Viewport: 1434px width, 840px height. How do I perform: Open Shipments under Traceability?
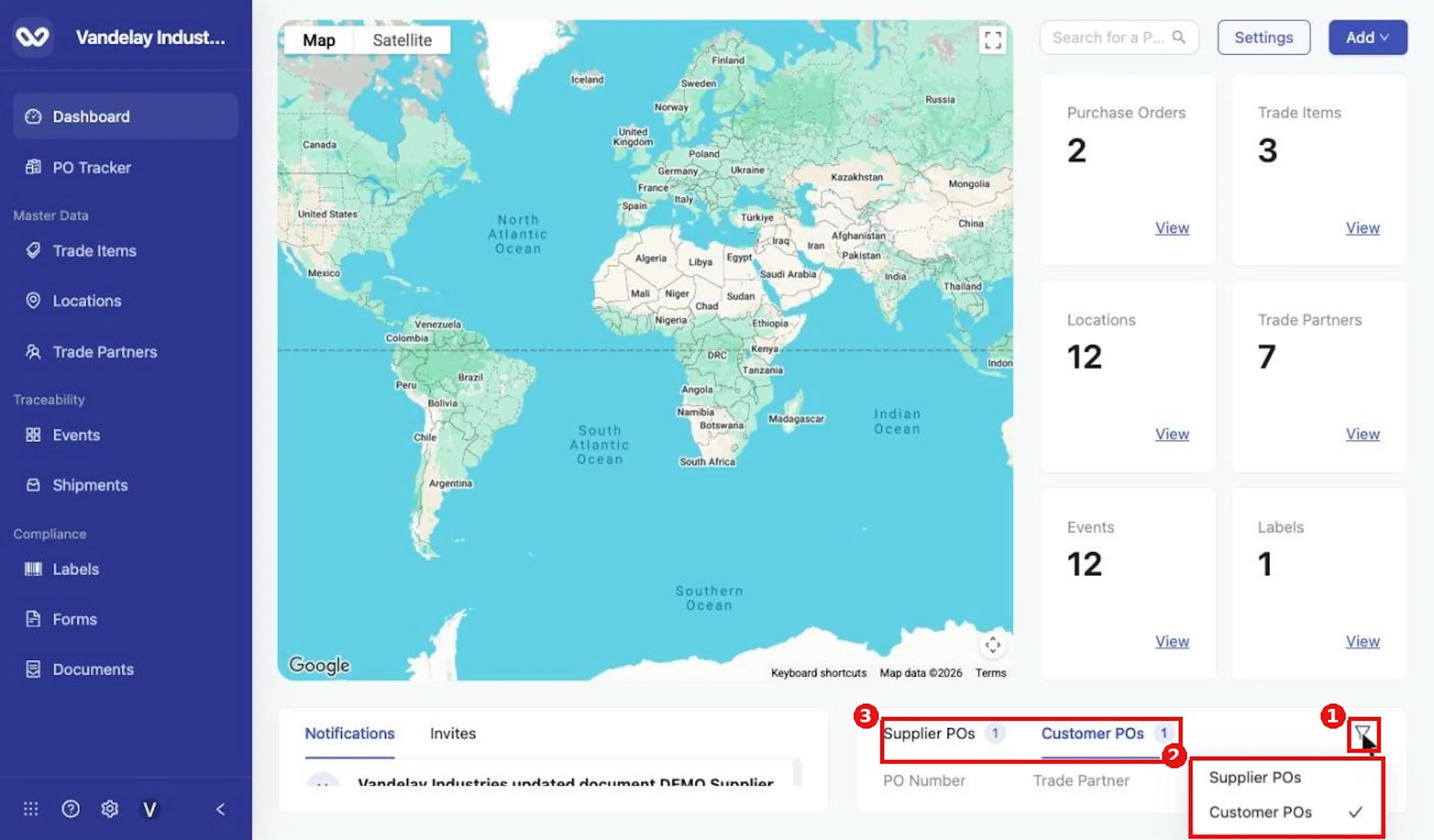click(125, 485)
